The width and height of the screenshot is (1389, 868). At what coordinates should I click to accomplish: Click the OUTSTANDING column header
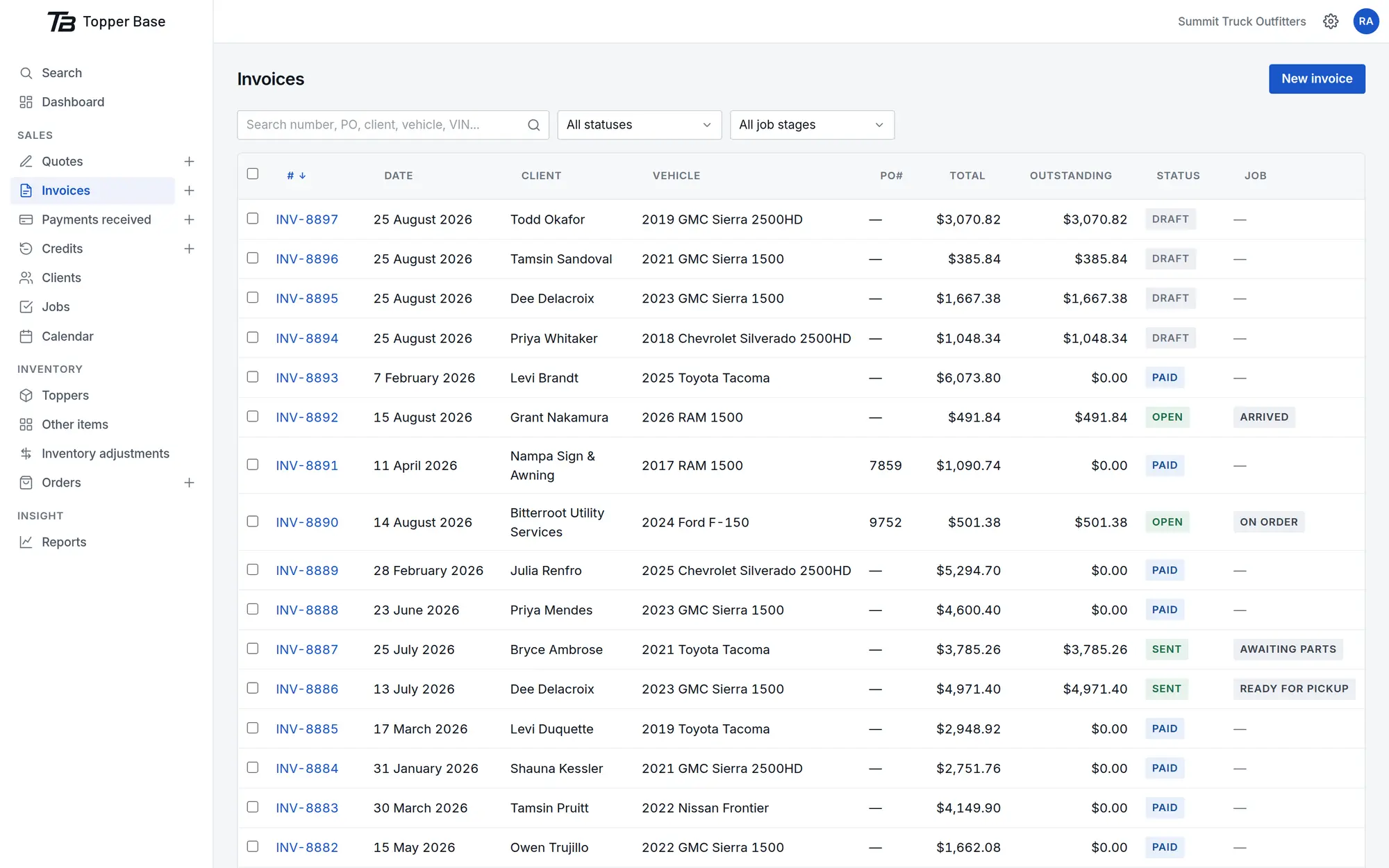1070,176
